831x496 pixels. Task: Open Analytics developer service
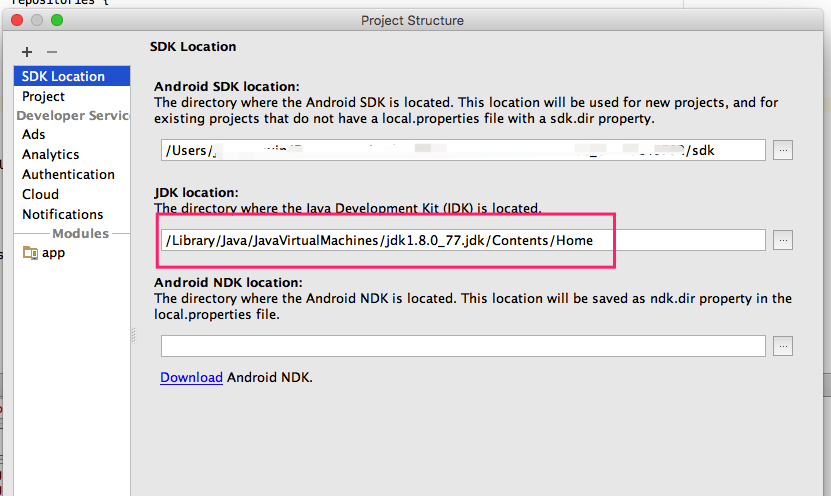(x=72, y=154)
